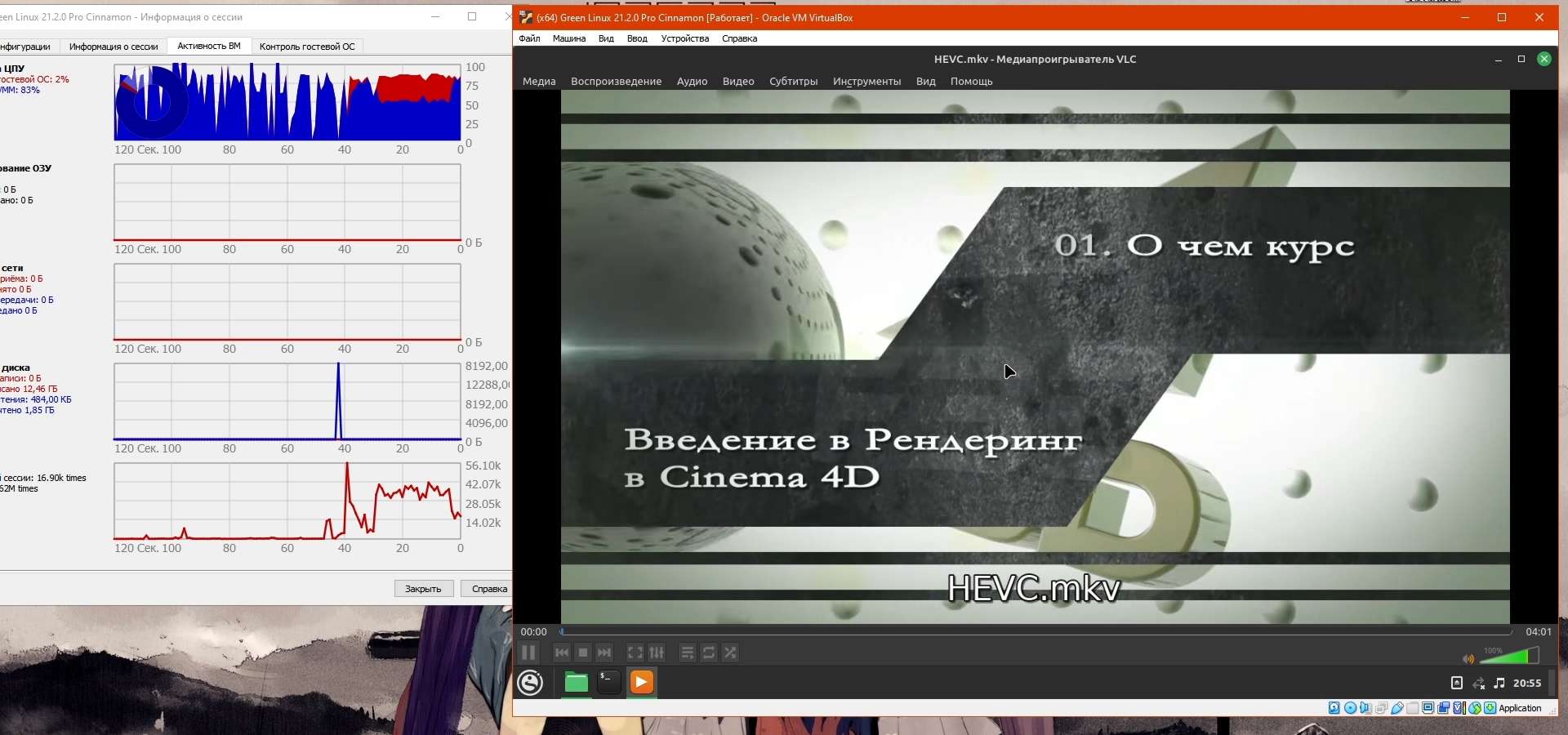Click the CPU load graph in session window
Image resolution: width=1568 pixels, height=735 pixels.
point(287,102)
